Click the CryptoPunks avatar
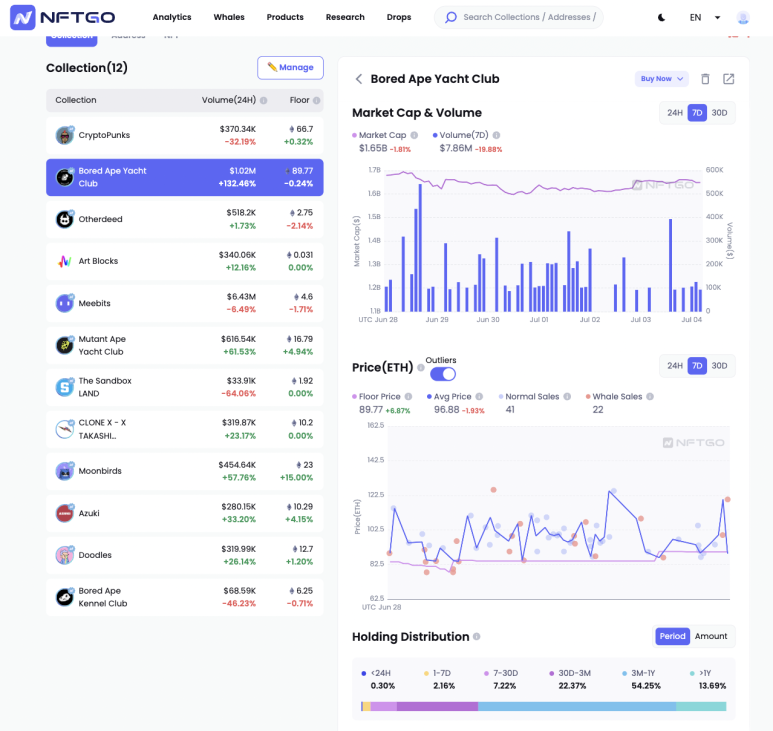 (x=65, y=135)
